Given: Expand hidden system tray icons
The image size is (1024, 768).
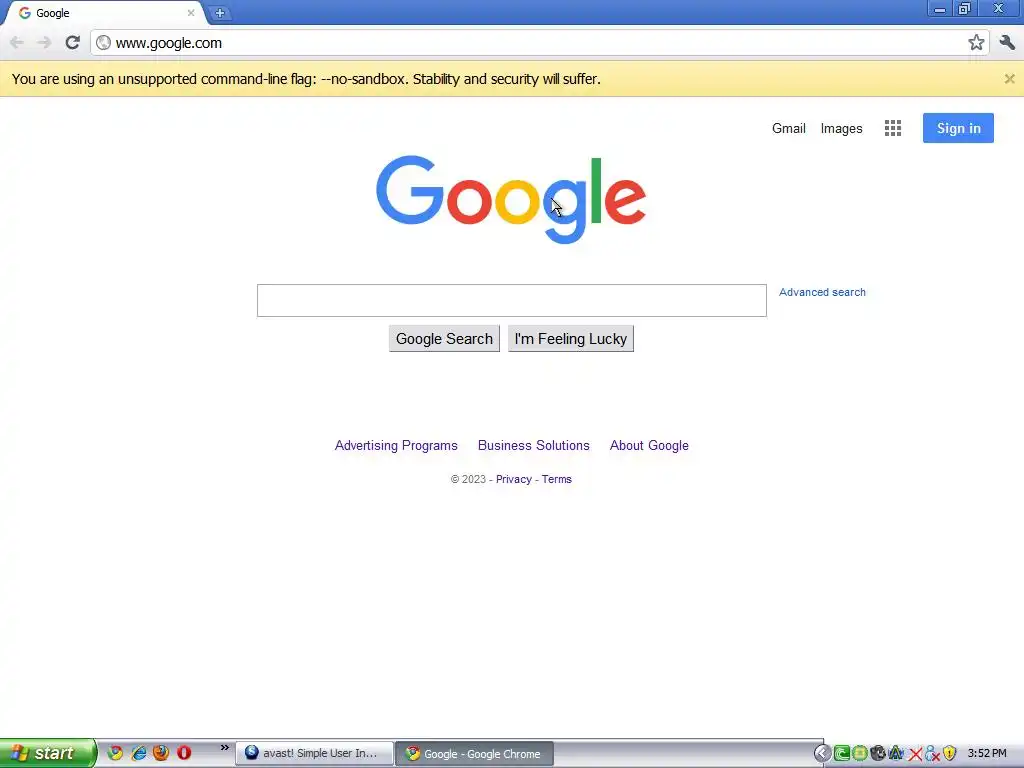Looking at the screenshot, I should (822, 754).
